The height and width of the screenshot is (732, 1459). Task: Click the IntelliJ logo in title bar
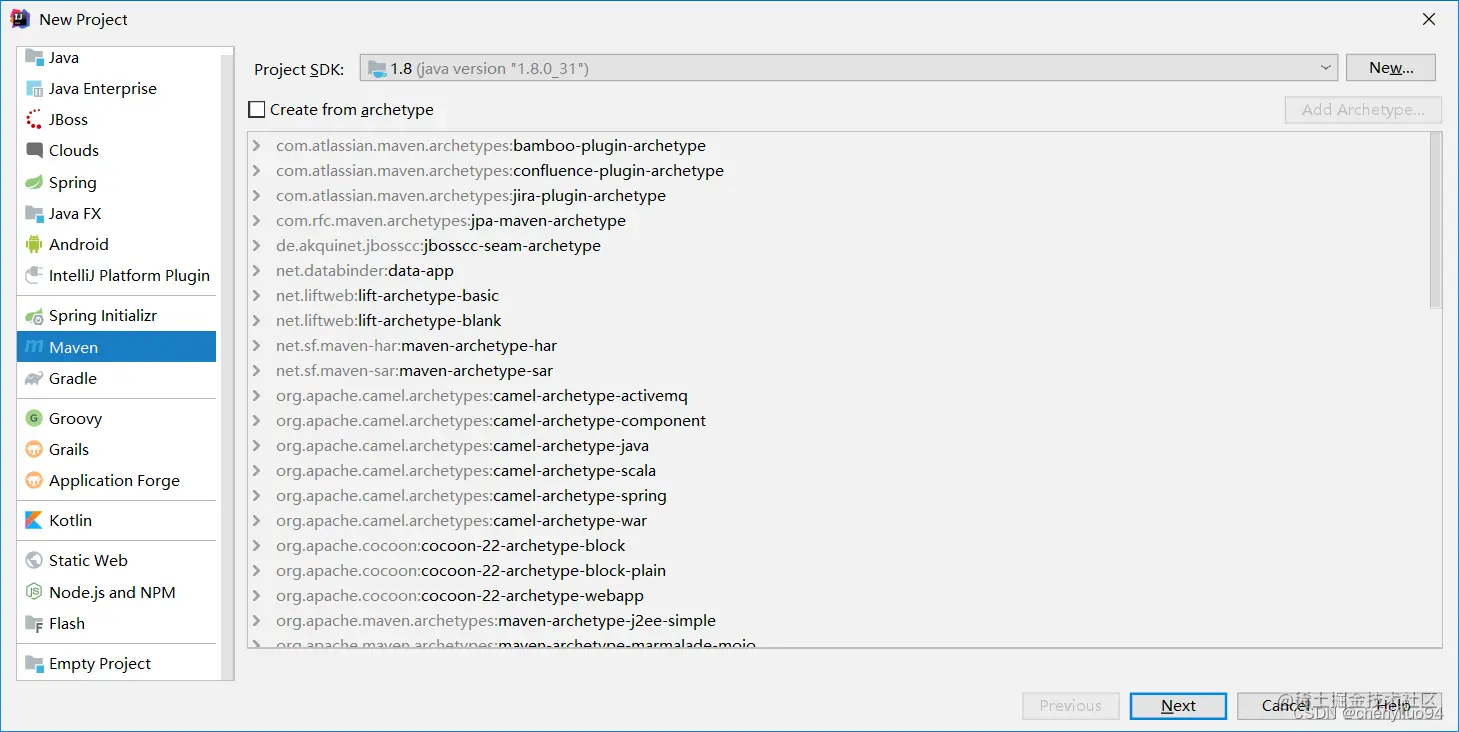20,19
